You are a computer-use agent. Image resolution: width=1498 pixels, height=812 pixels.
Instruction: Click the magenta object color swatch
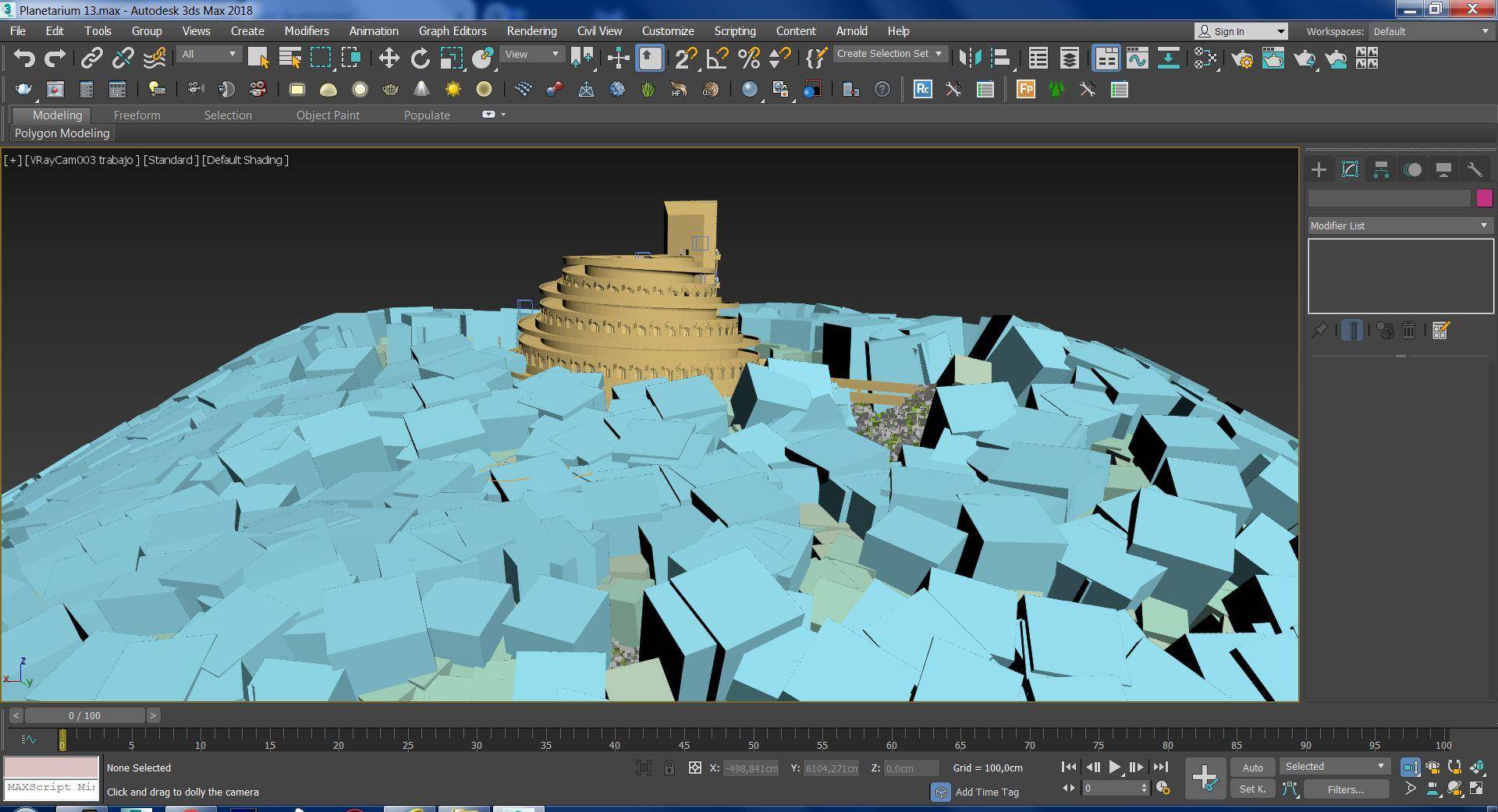(1484, 198)
